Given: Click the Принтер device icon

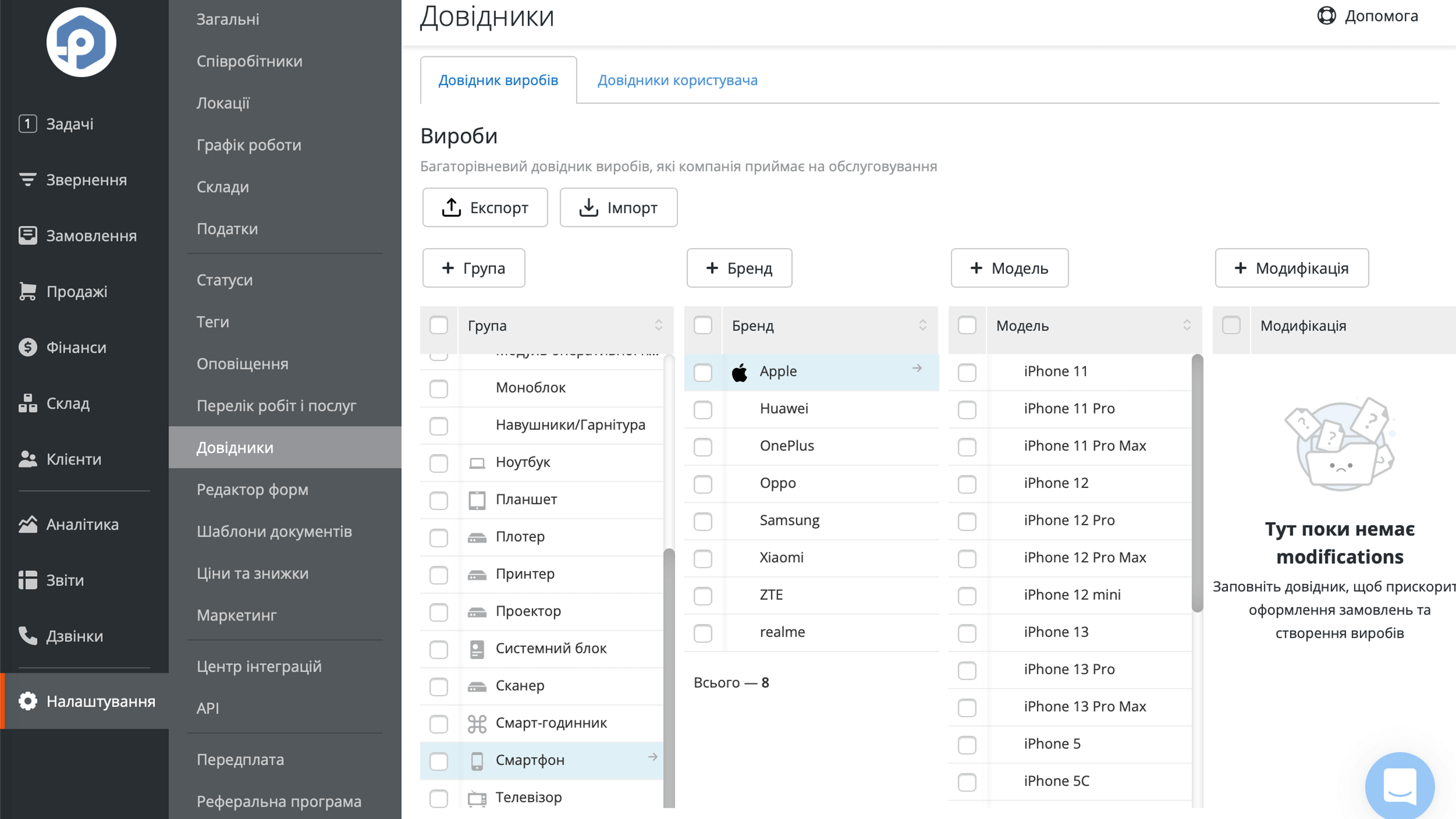Looking at the screenshot, I should point(477,574).
